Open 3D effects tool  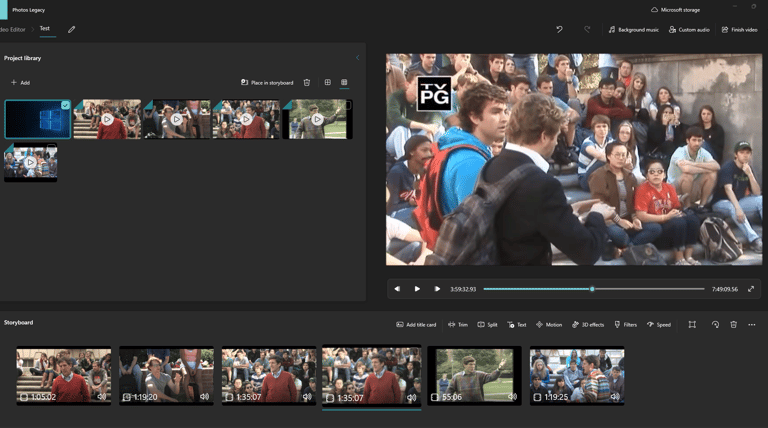pos(588,325)
